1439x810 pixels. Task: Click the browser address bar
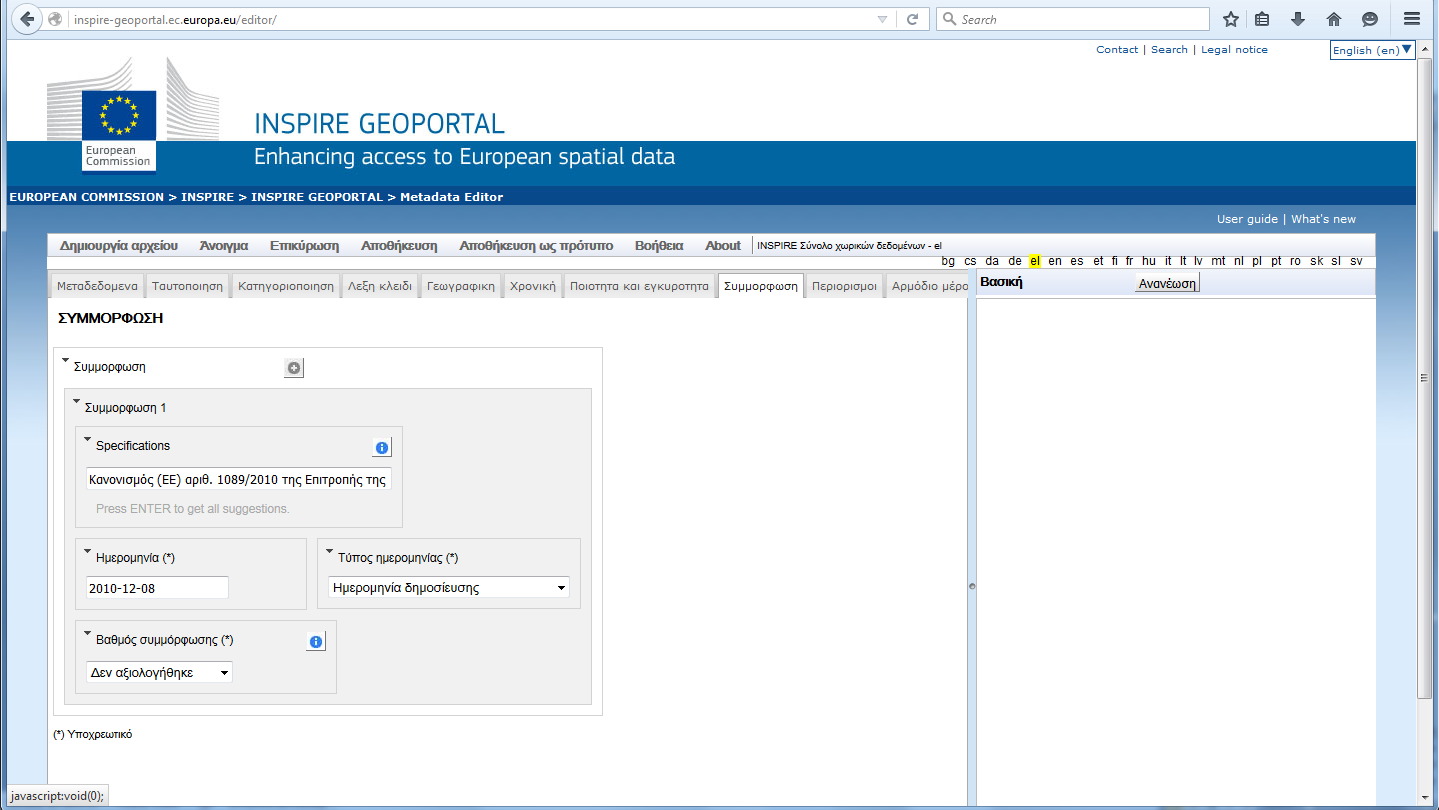(x=470, y=19)
